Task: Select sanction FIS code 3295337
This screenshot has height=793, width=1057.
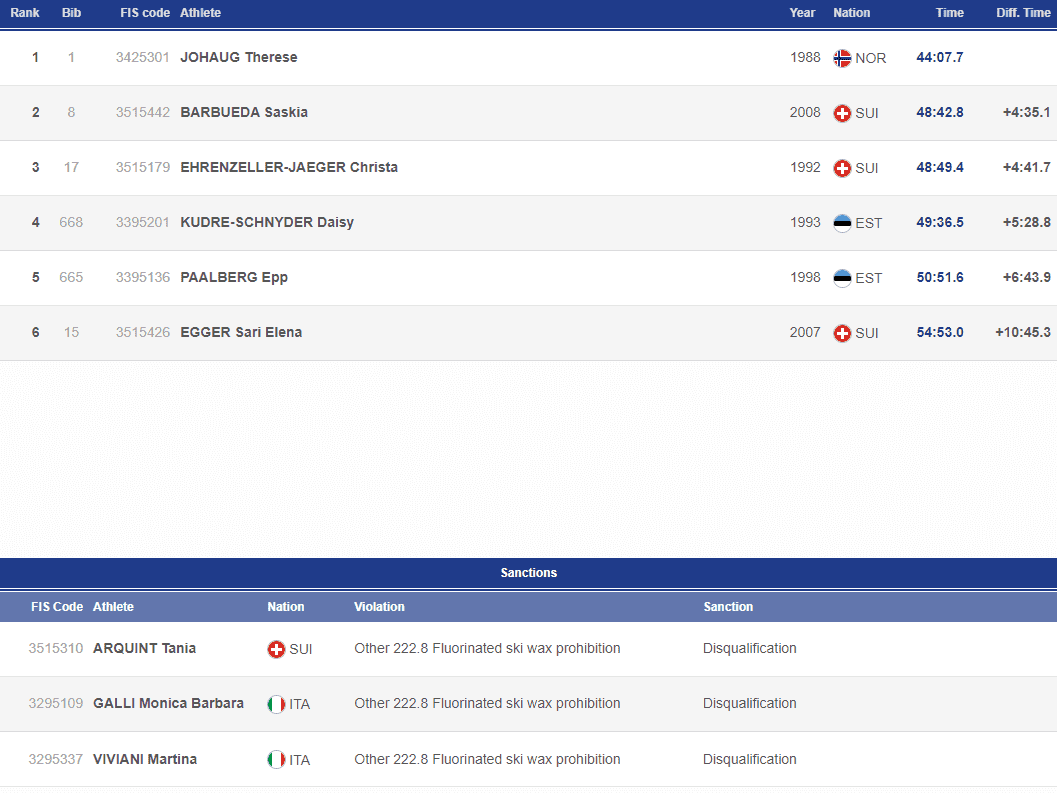Action: [55, 759]
